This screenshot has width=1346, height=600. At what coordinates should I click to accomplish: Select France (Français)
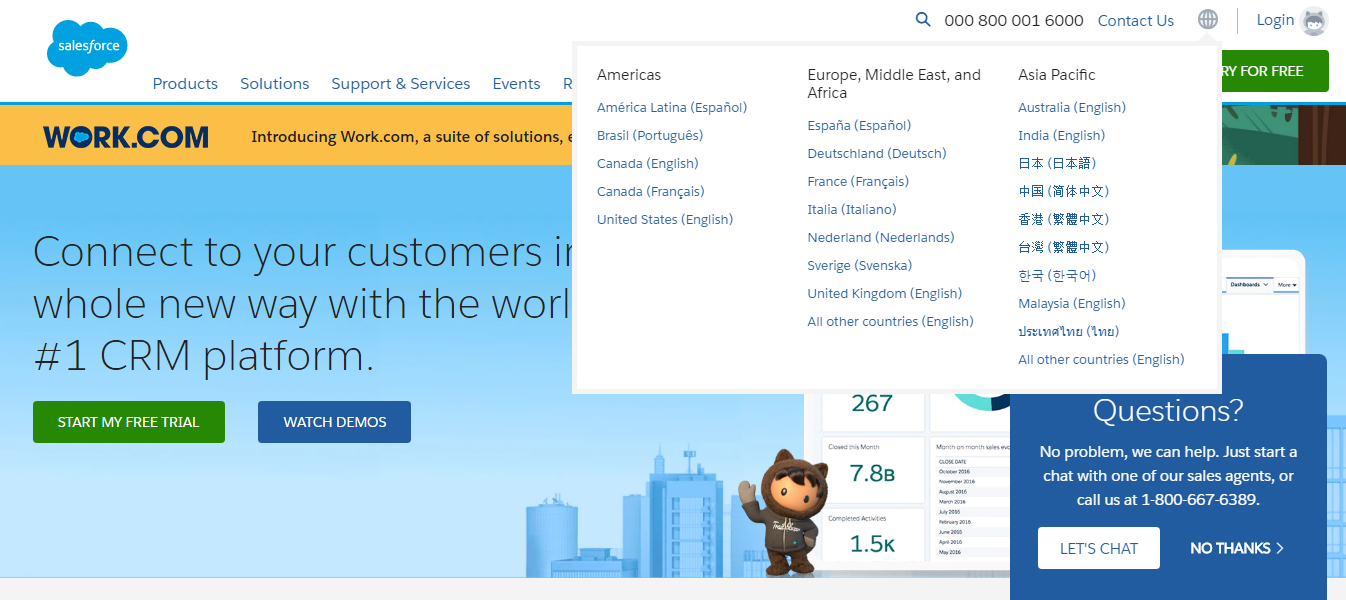coord(859,181)
